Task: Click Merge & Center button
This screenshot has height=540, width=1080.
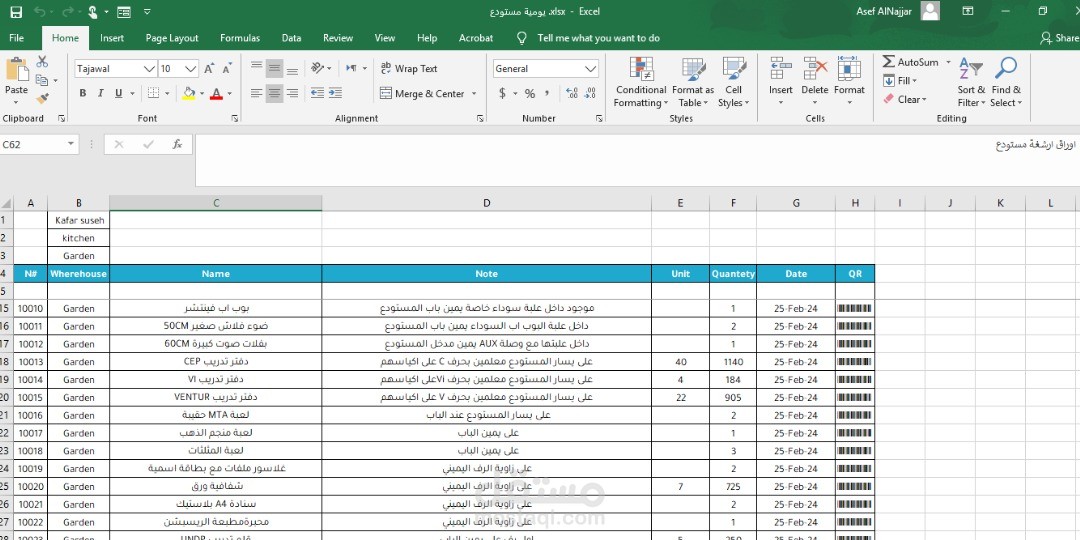Action: (x=422, y=94)
